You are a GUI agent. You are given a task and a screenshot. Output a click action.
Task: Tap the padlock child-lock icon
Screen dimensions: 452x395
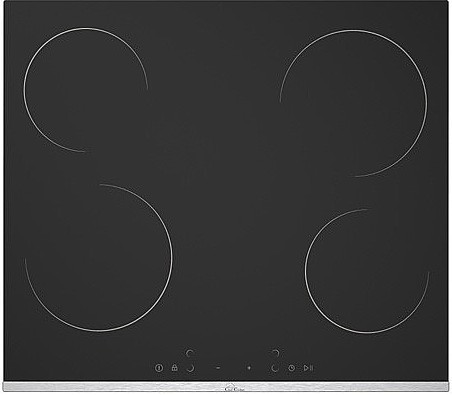[x=174, y=368]
